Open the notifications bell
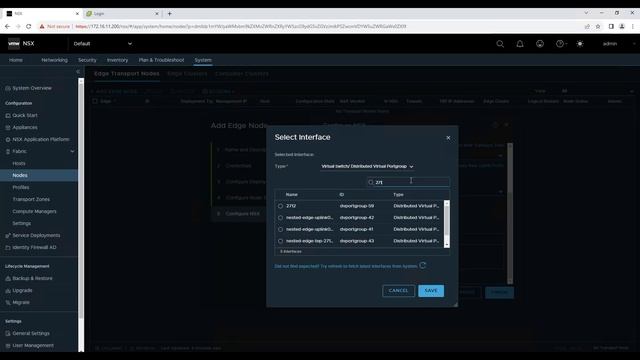Screen dimensions: 640x360 [x=520, y=44]
